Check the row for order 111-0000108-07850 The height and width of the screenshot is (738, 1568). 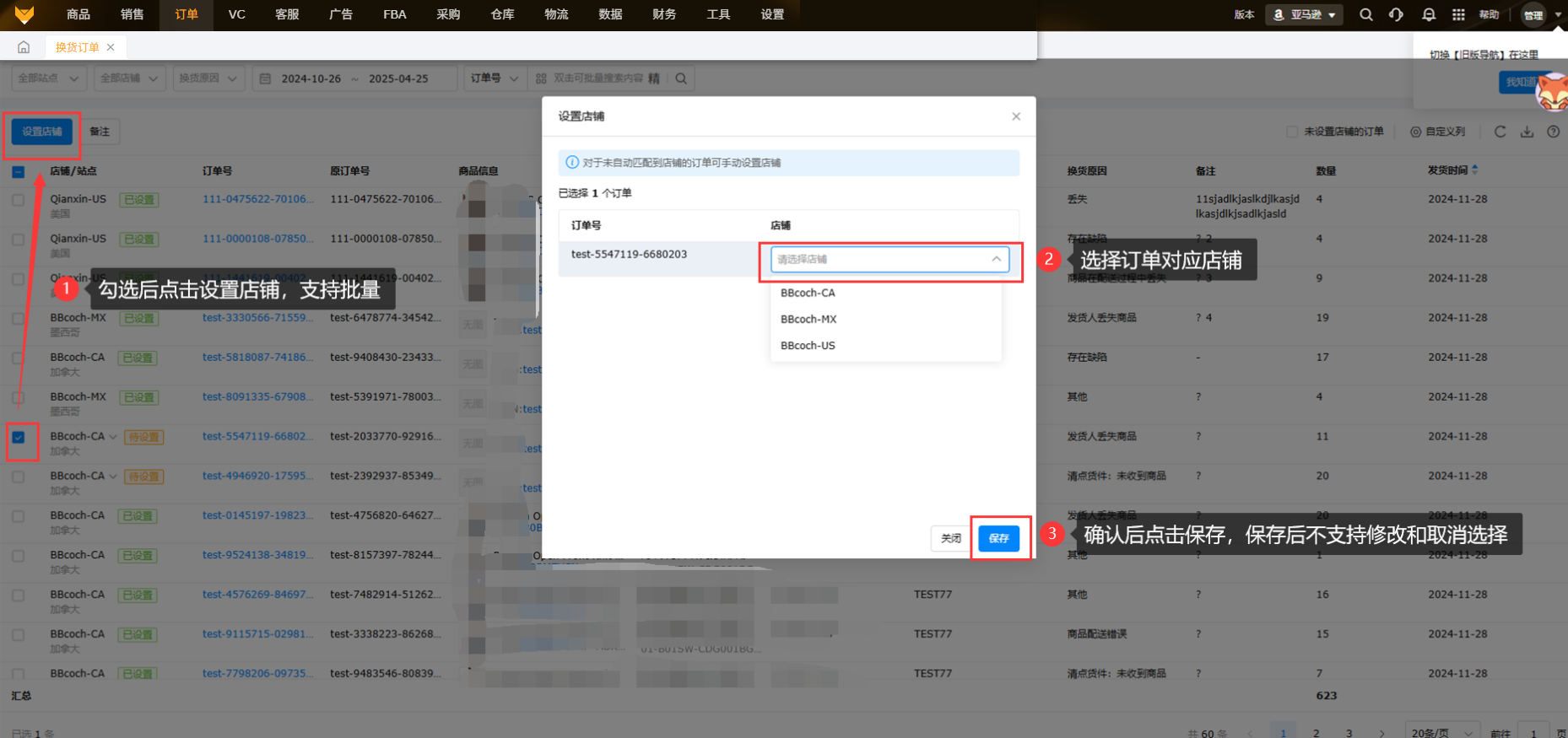pyautogui.click(x=19, y=240)
